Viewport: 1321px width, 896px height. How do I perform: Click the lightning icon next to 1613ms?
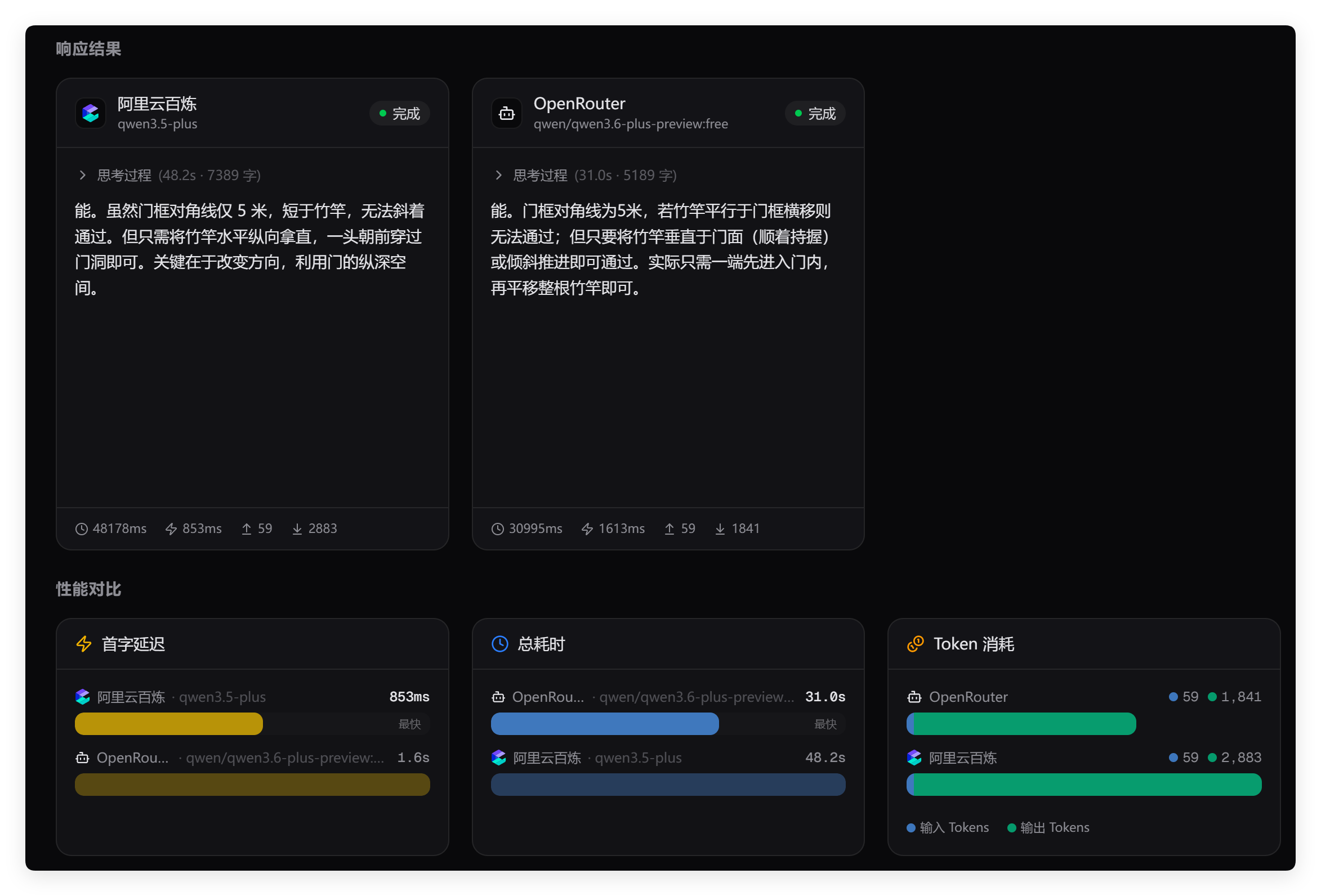pos(587,529)
